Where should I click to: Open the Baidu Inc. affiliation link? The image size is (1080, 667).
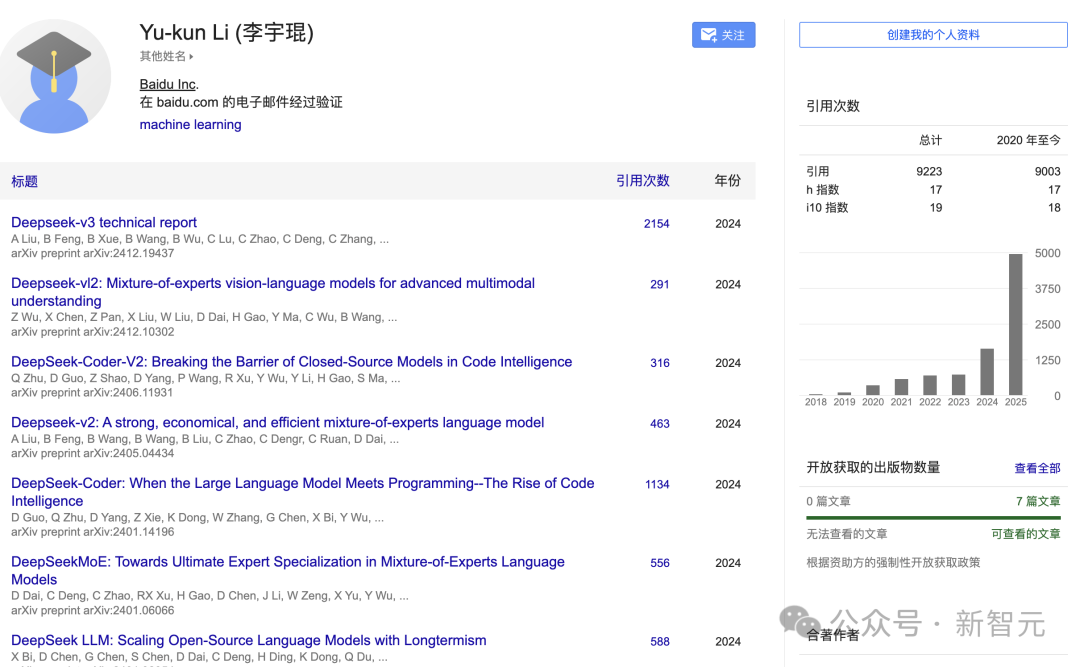167,84
